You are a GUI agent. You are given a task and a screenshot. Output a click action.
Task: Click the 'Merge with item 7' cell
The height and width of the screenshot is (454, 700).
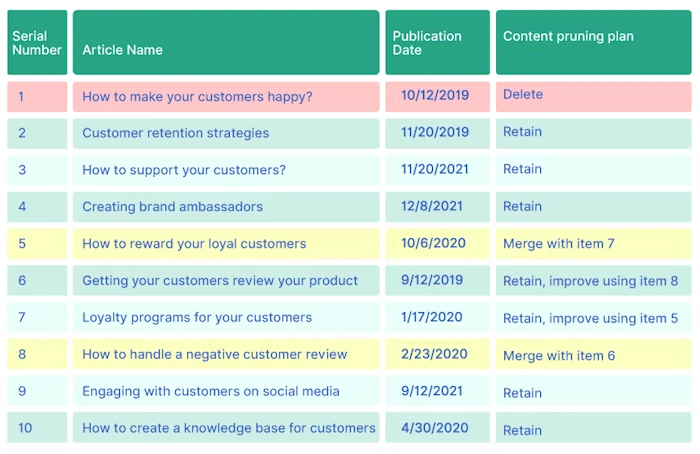(x=593, y=244)
